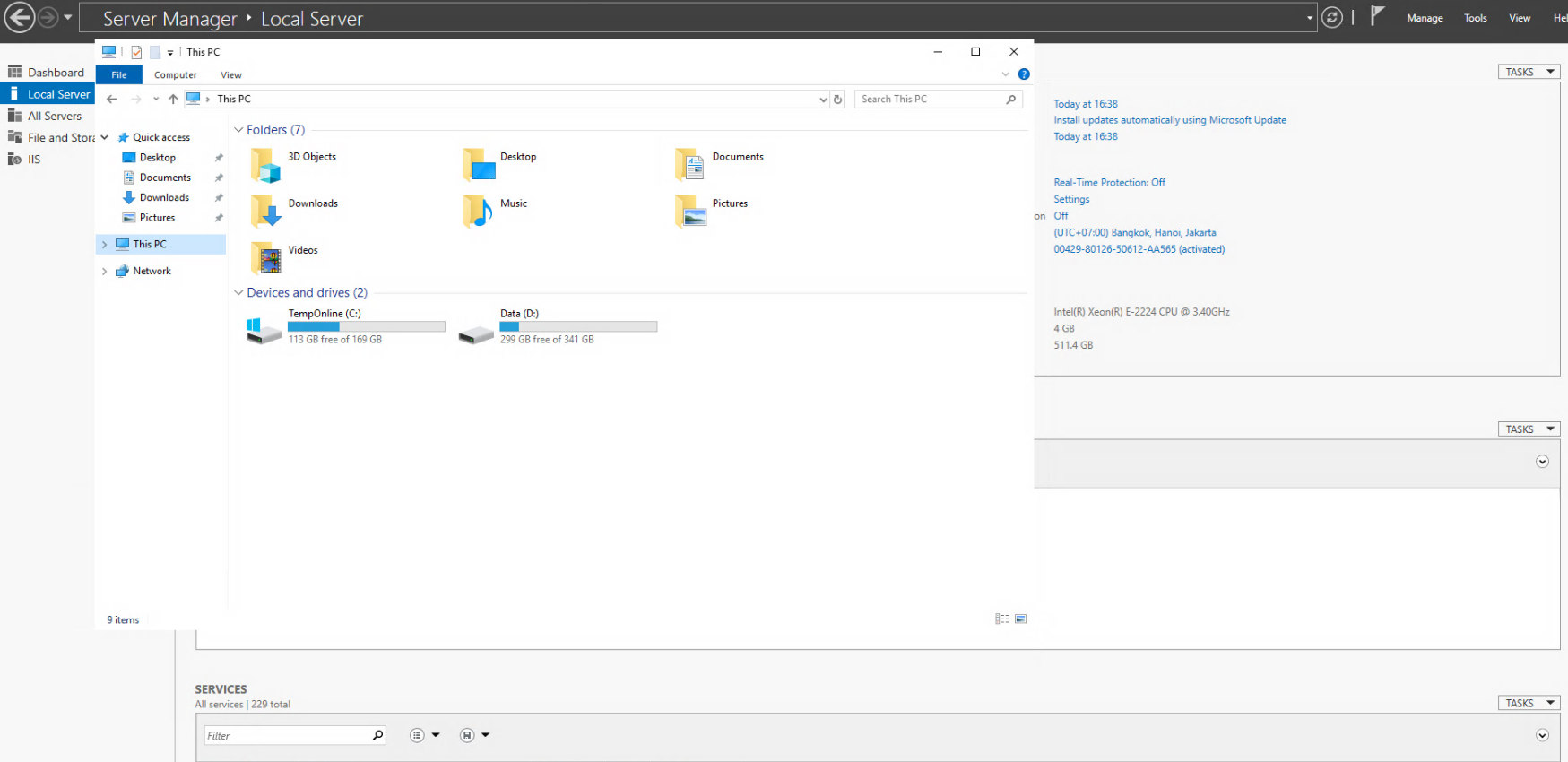Open the recent locations dropdown in Explorer
The width and height of the screenshot is (1568, 762).
point(156,100)
